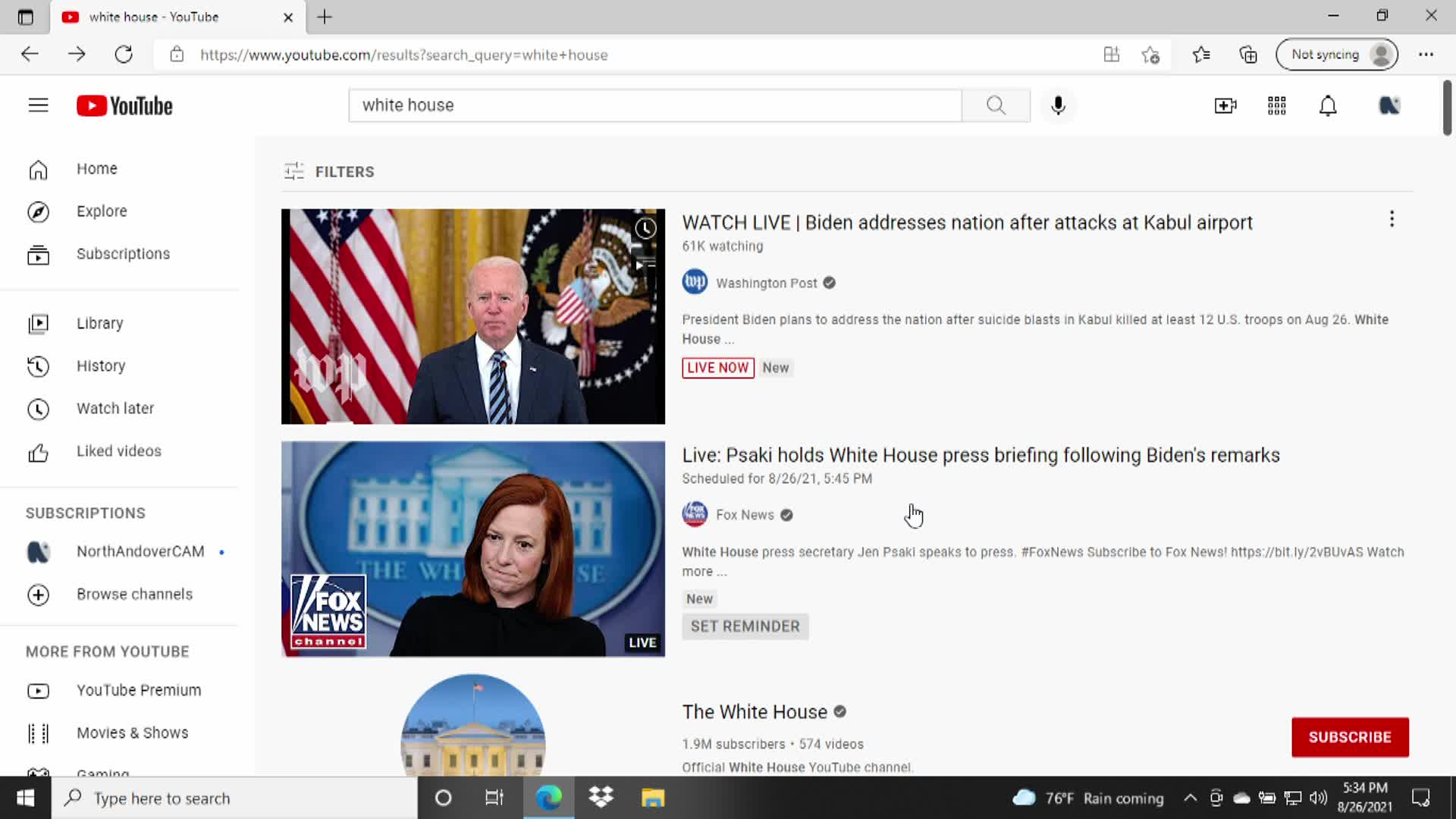Click taskbar Type here to search box
This screenshot has width=1456, height=819.
pyautogui.click(x=234, y=798)
